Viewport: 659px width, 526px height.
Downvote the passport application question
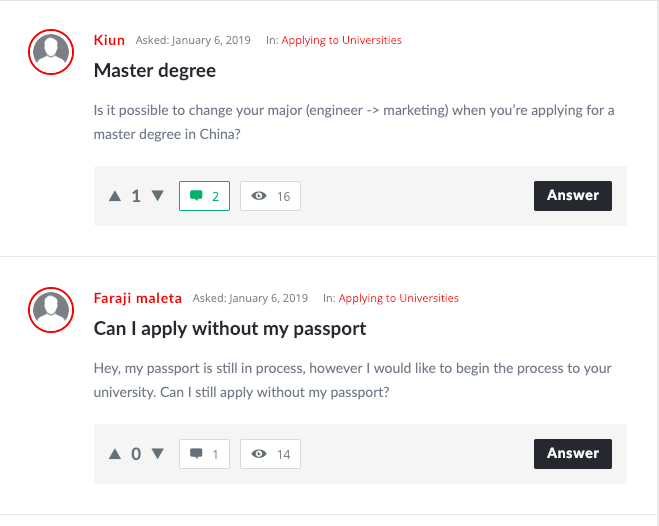pos(157,454)
